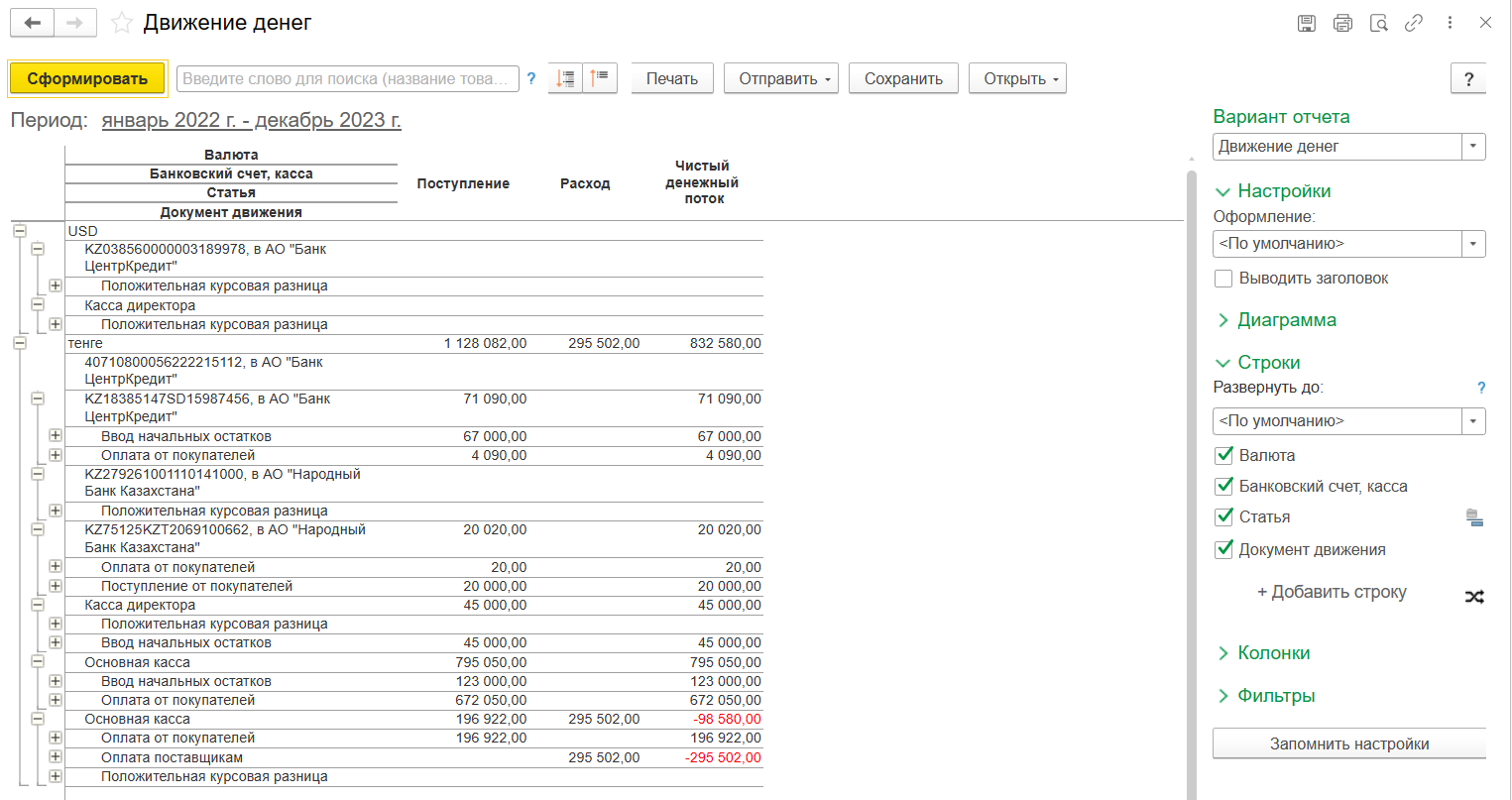Screen dimensions: 1512x800
Task: Shuffle rows order icon next to Добавить строку
Action: click(1474, 597)
